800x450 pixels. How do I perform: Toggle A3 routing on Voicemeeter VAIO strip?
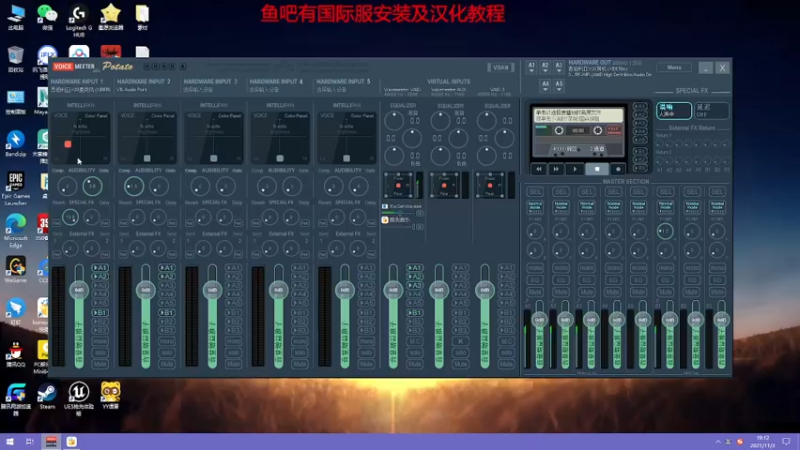point(415,285)
